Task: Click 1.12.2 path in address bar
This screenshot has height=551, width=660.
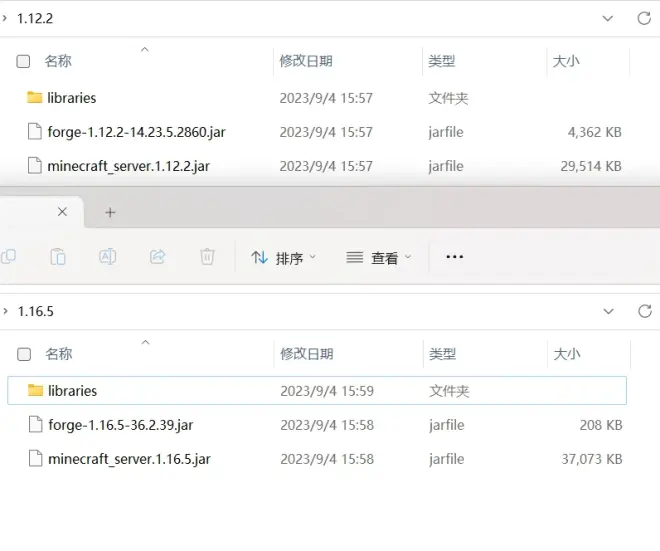Action: [x=35, y=19]
